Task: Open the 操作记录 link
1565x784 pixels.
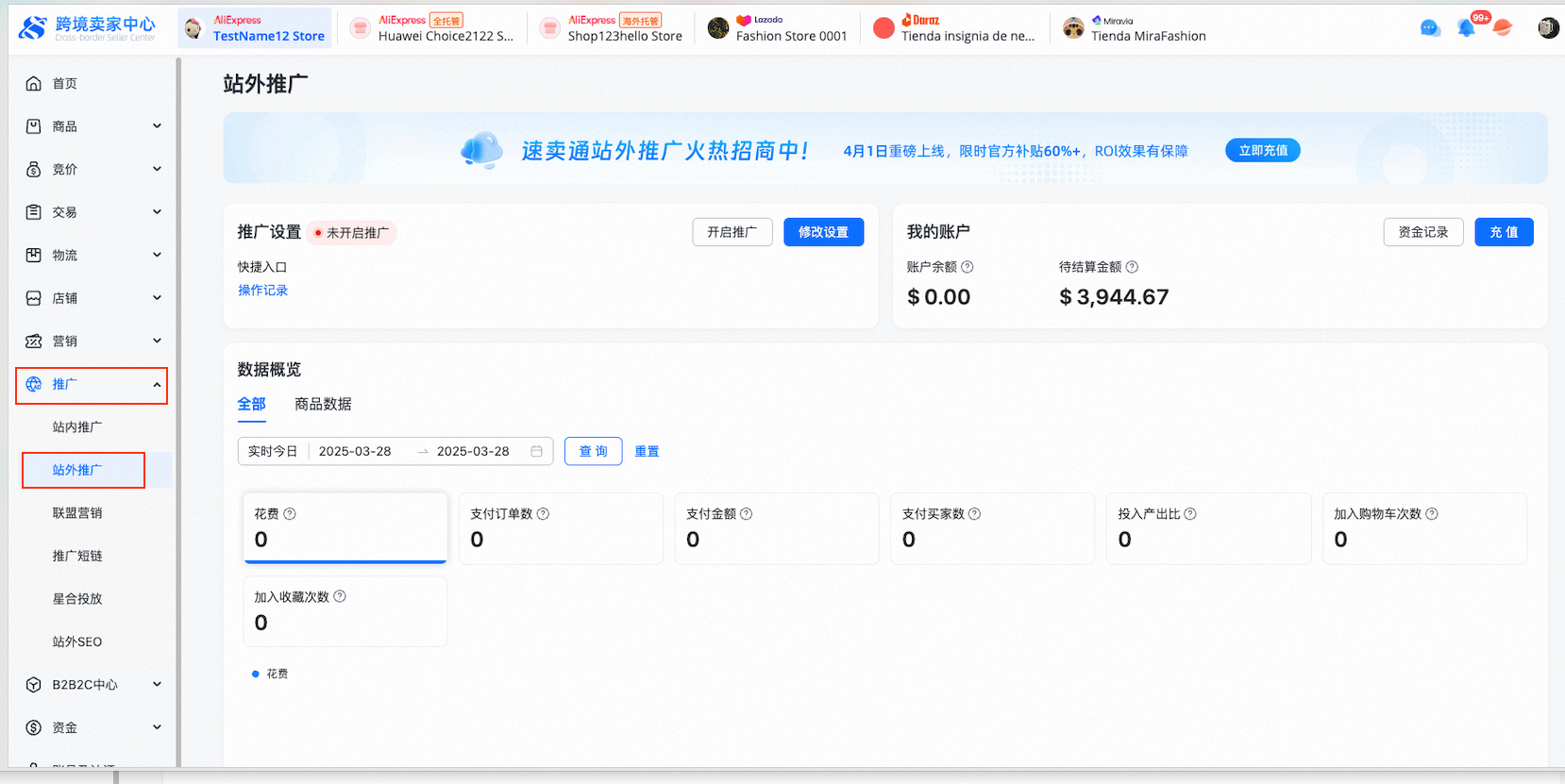Action: tap(262, 291)
